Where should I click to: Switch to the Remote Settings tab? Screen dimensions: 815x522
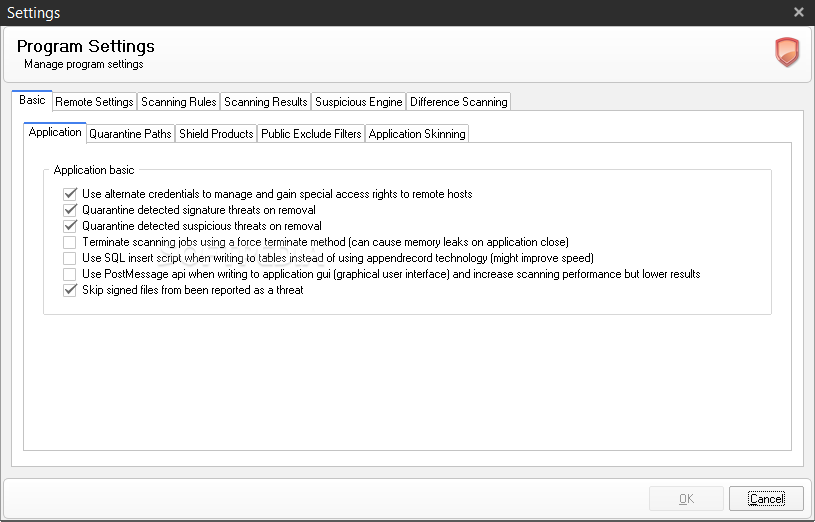94,102
